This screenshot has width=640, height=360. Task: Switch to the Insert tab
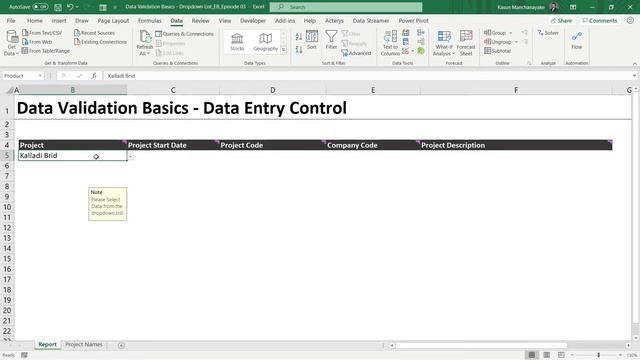click(59, 20)
